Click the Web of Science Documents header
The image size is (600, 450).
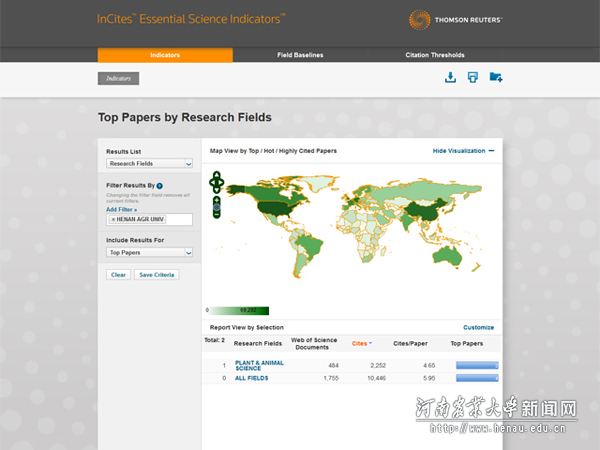[313, 344]
